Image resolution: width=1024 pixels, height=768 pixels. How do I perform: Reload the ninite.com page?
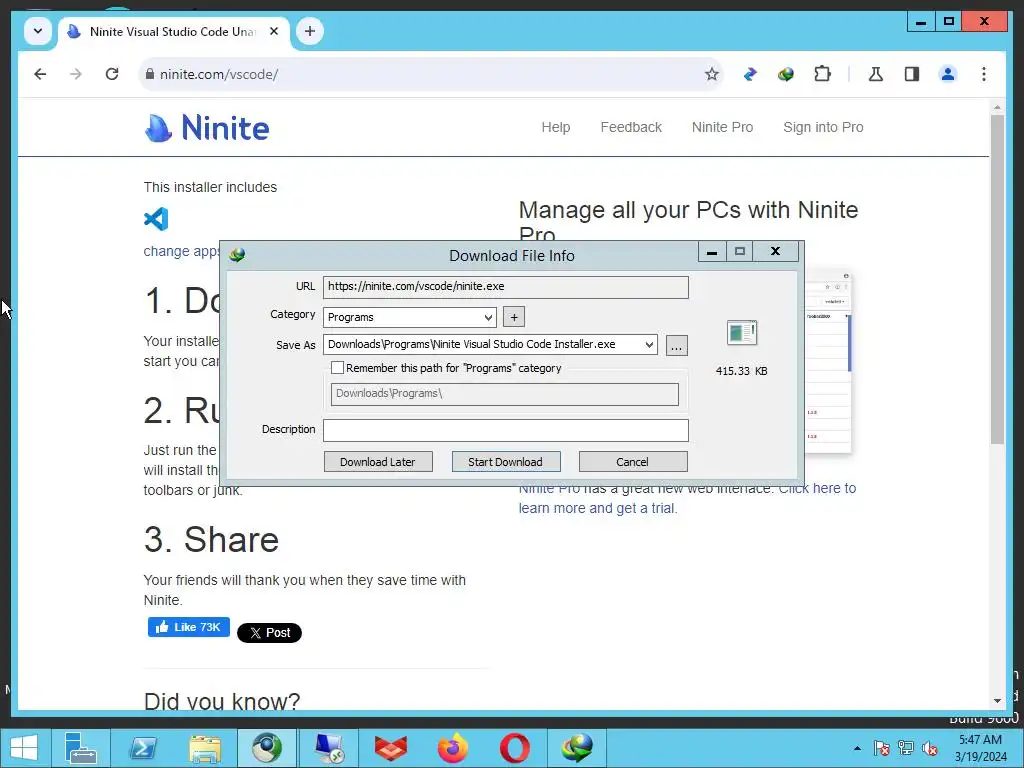tap(112, 74)
